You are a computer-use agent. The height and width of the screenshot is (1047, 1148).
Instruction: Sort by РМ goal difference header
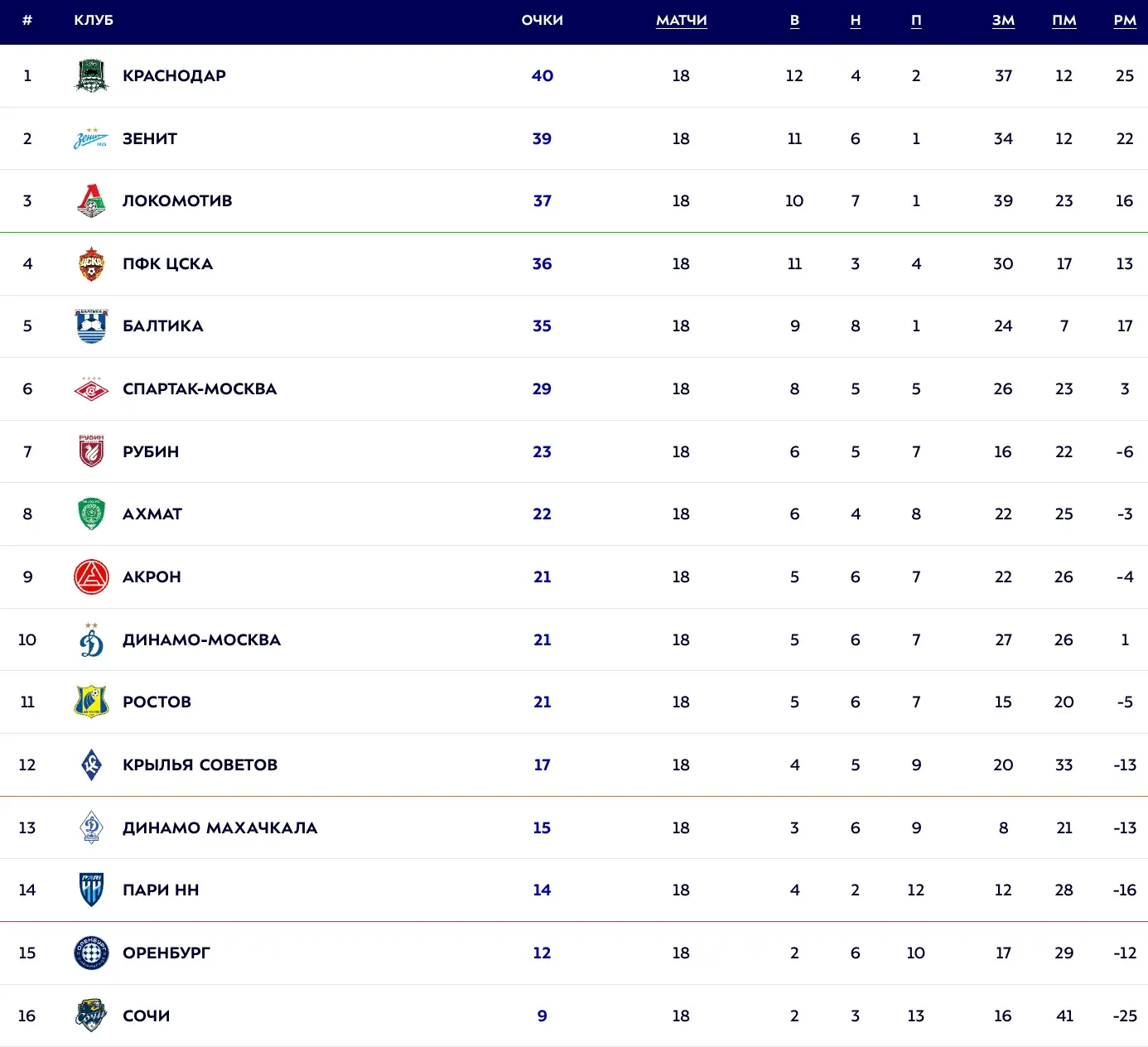1124,21
